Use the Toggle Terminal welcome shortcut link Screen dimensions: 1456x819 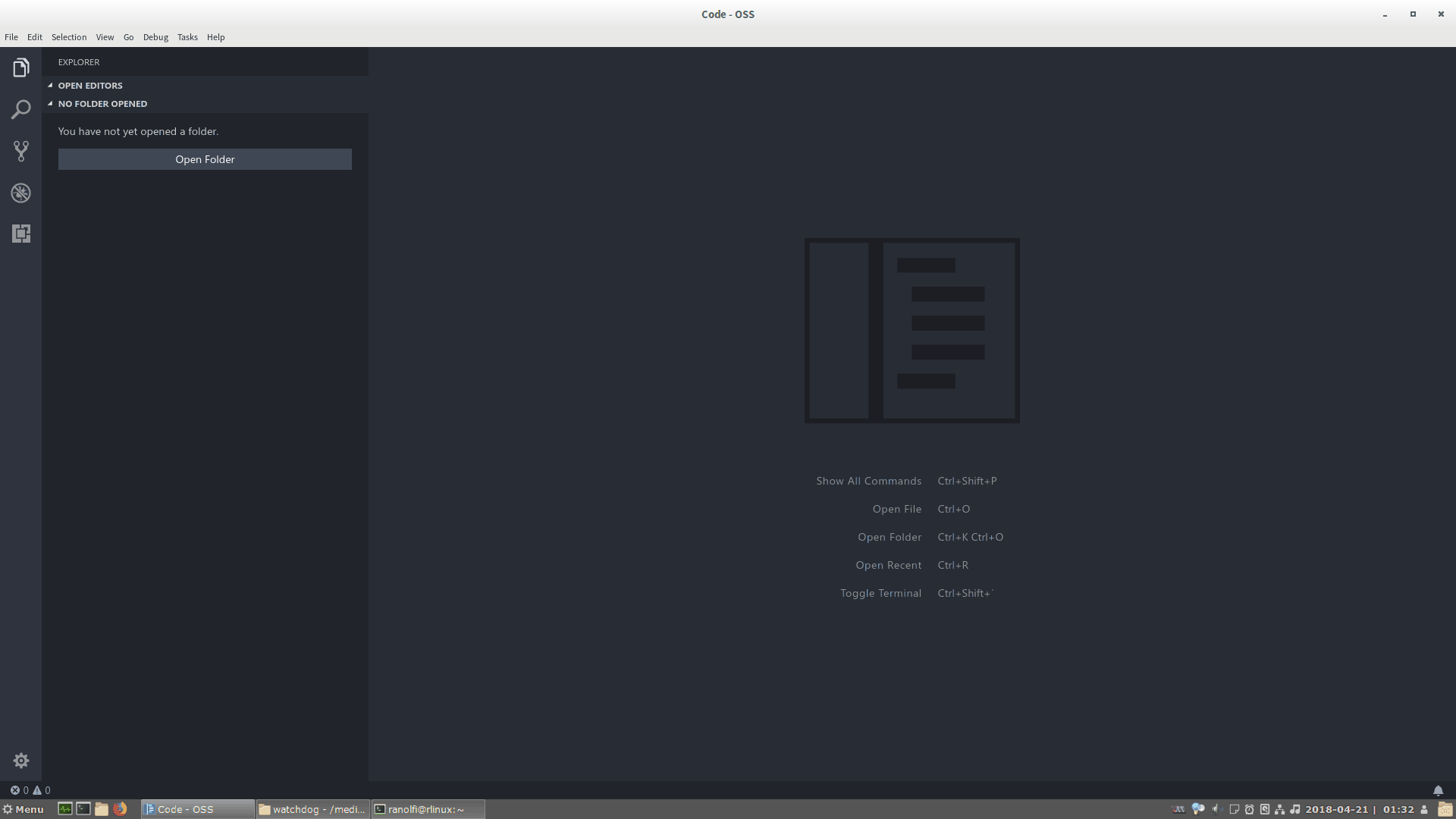(x=880, y=593)
